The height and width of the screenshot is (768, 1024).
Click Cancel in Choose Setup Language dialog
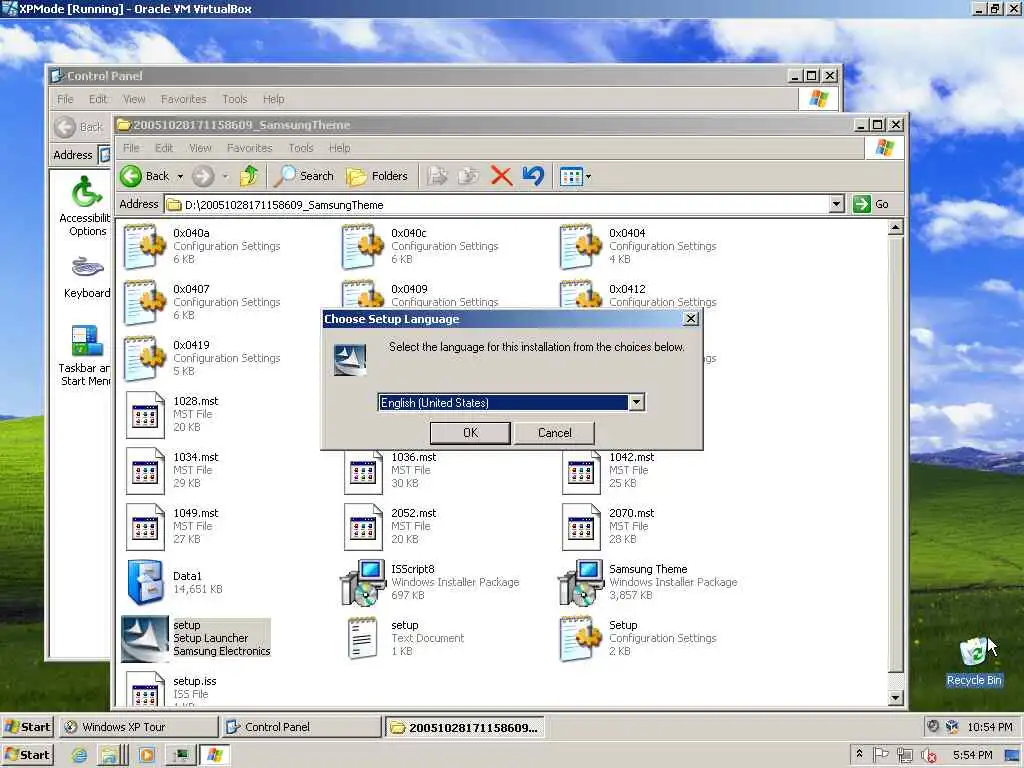[554, 432]
